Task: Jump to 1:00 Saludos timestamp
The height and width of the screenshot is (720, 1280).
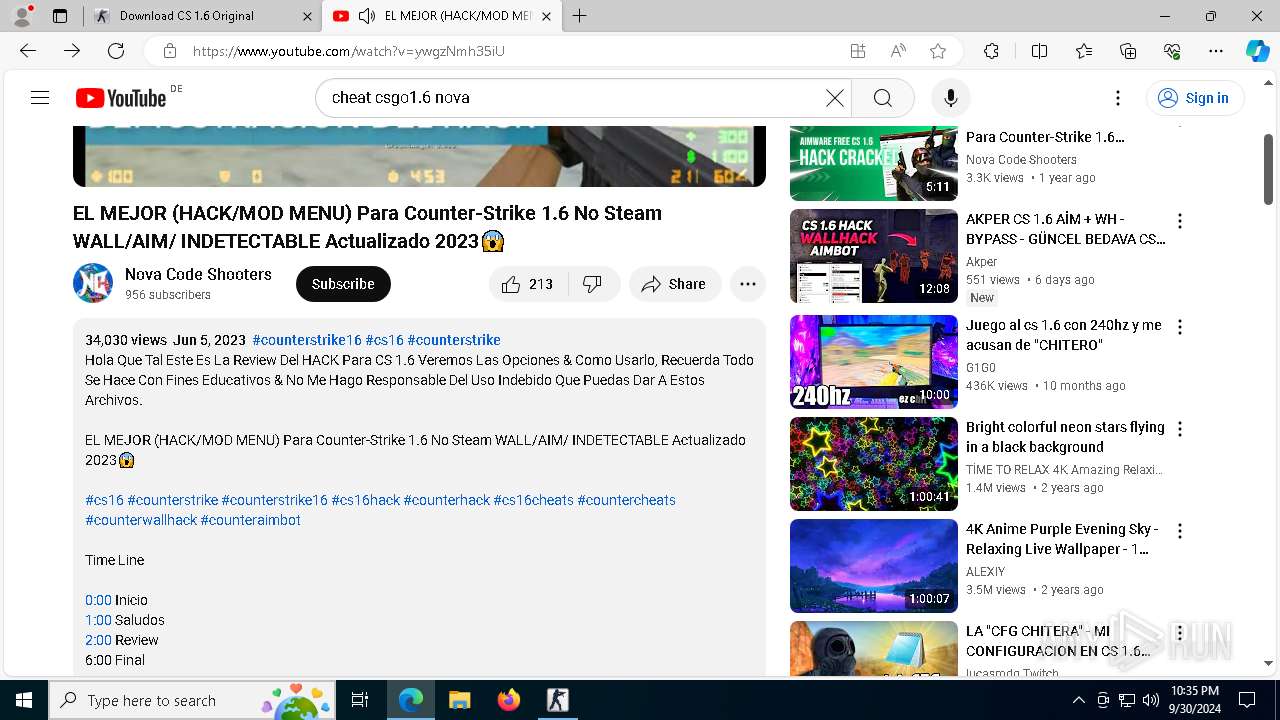Action: pyautogui.click(x=98, y=620)
